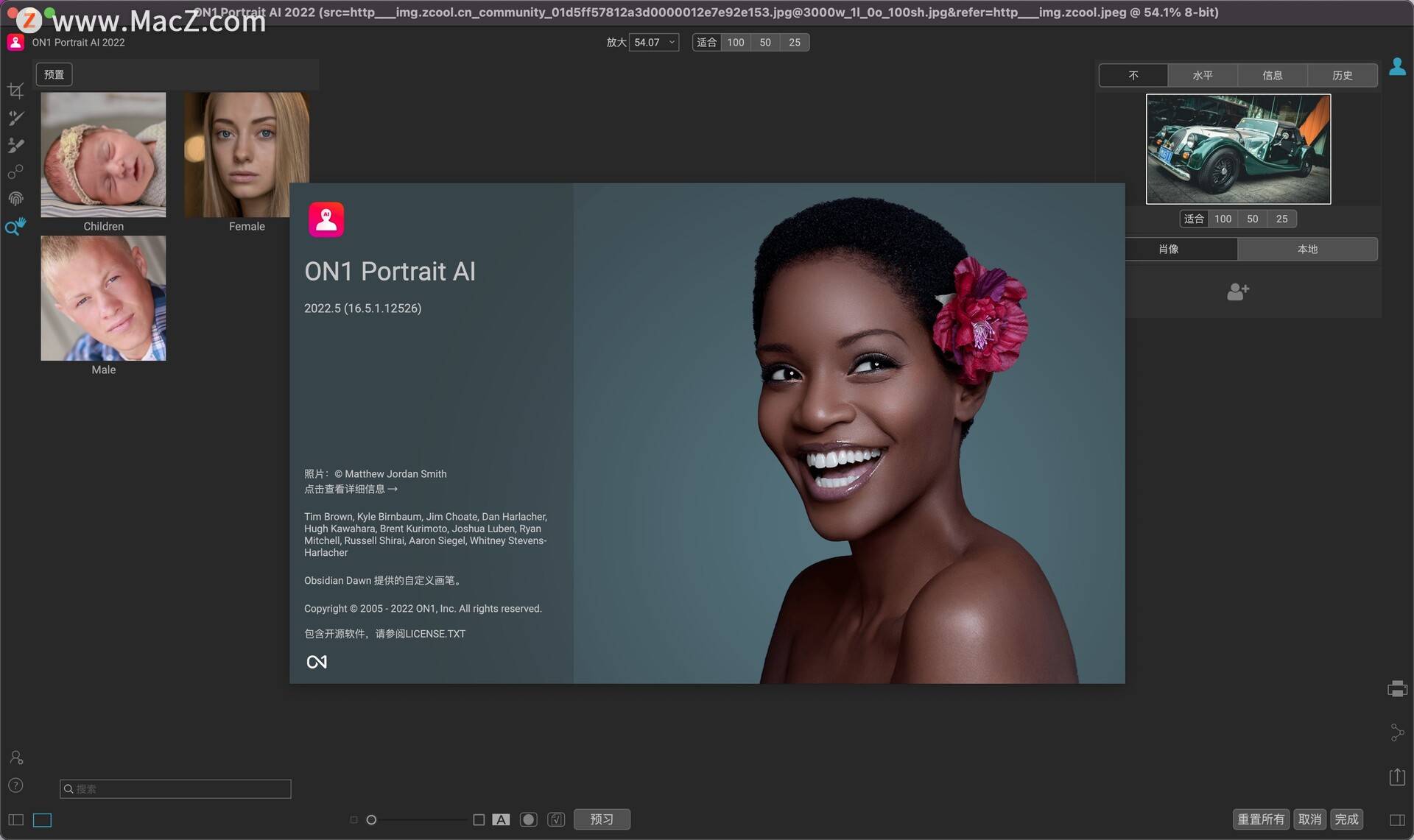Select the fingerprint refine tool

point(15,199)
